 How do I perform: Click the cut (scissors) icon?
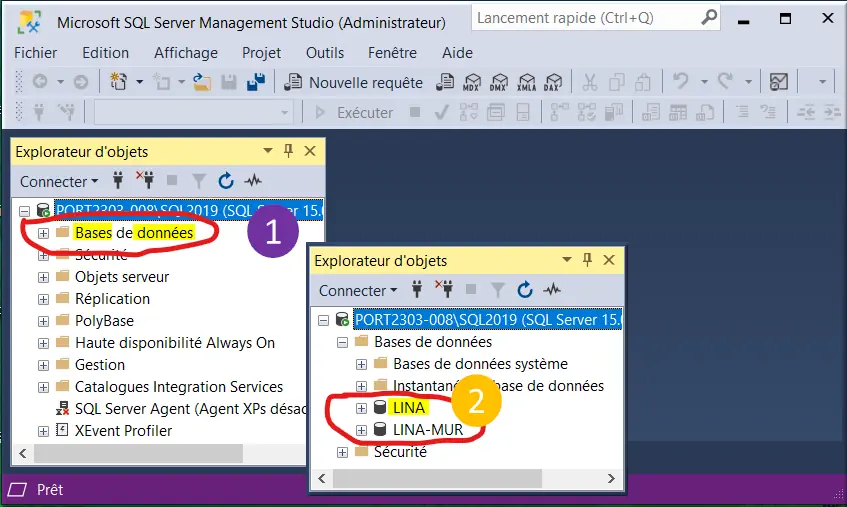(589, 82)
